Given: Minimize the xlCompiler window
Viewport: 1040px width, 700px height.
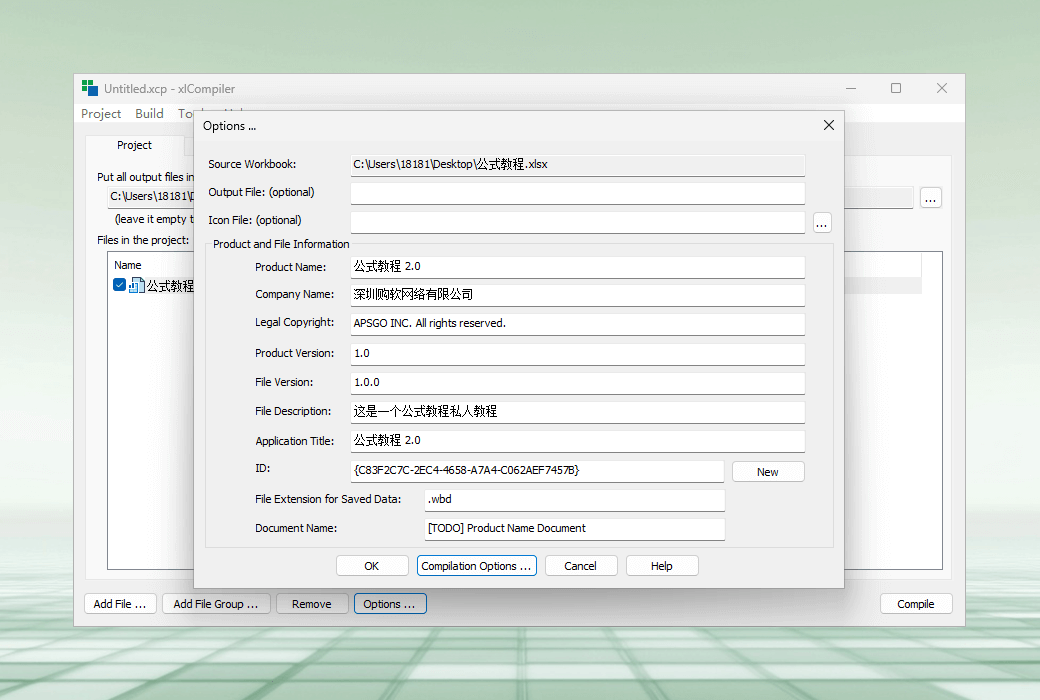Looking at the screenshot, I should coord(851,88).
